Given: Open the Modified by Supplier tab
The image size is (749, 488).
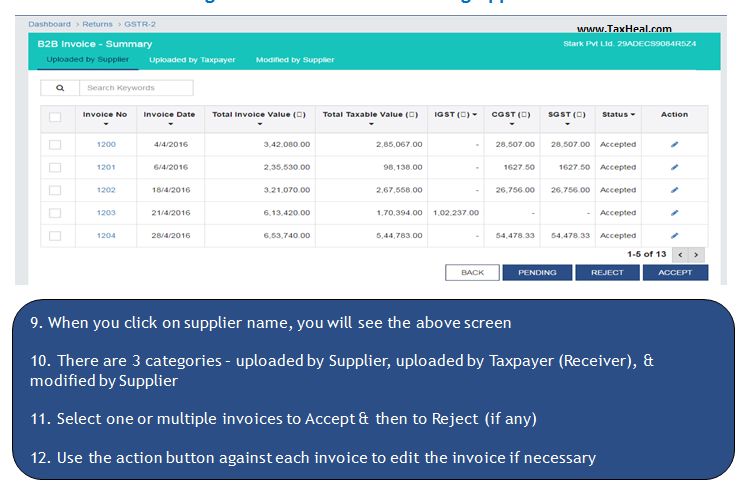Looking at the screenshot, I should coord(295,60).
